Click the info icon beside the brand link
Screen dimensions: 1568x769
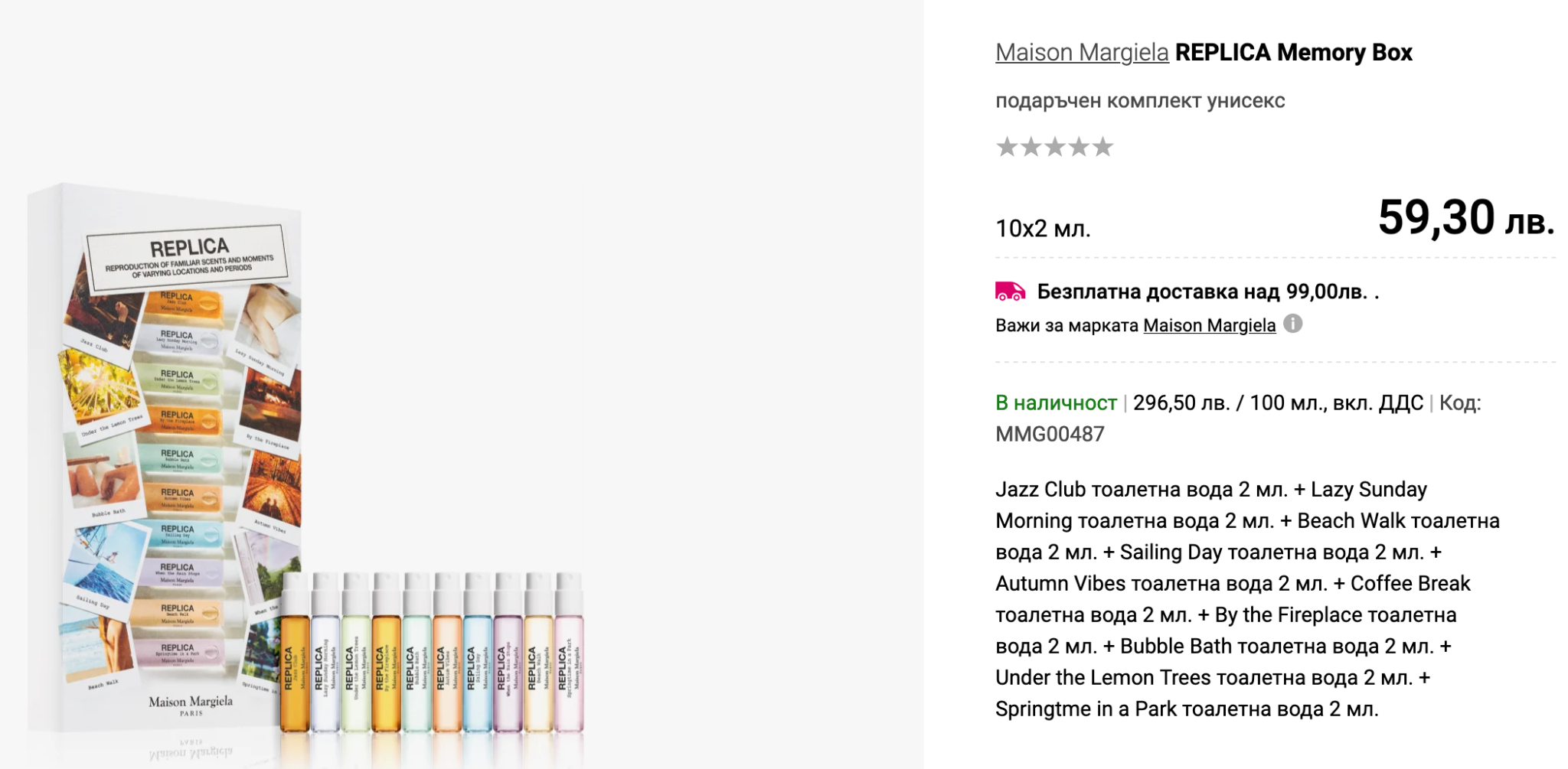1292,324
